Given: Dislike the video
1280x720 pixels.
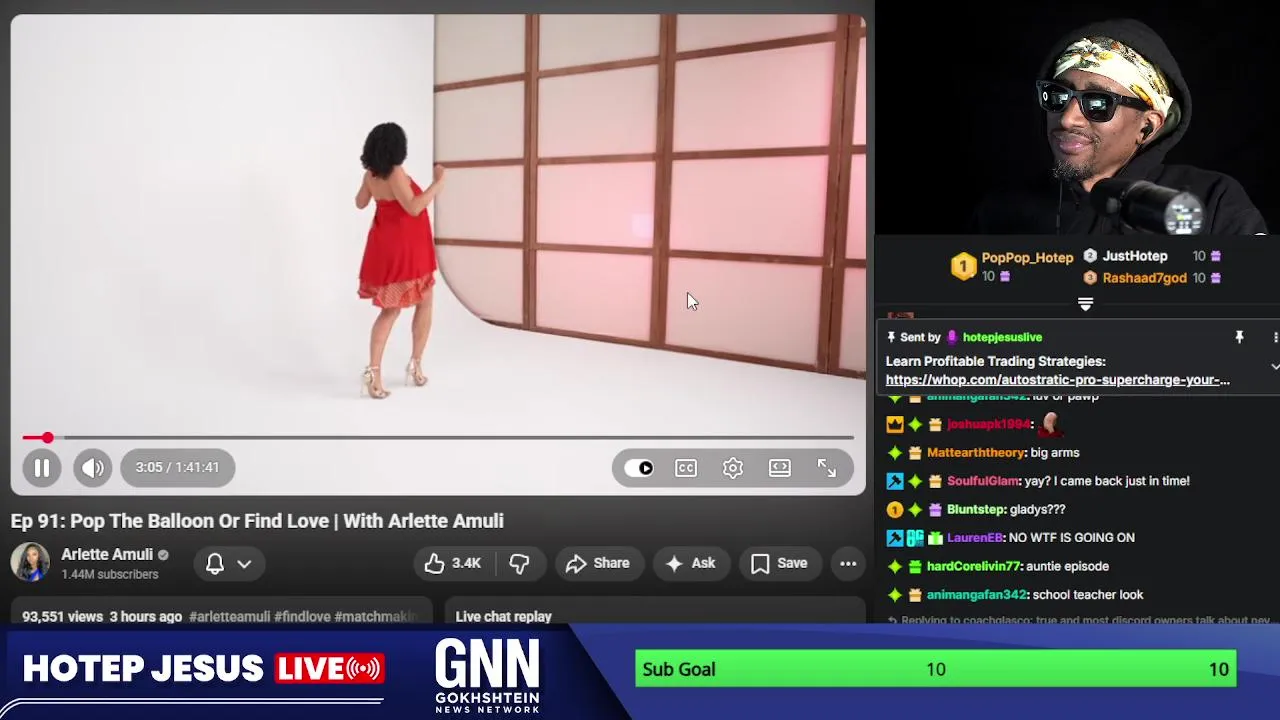Looking at the screenshot, I should (x=519, y=563).
